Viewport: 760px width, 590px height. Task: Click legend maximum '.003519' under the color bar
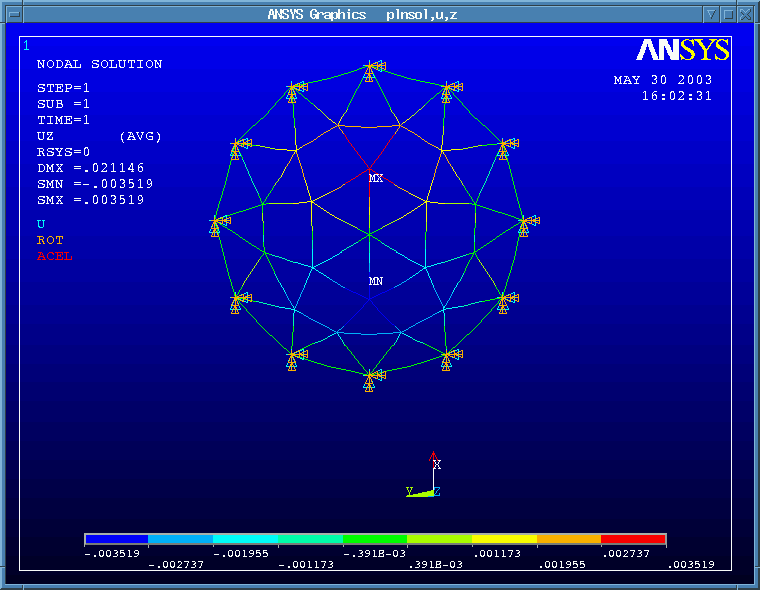click(691, 565)
